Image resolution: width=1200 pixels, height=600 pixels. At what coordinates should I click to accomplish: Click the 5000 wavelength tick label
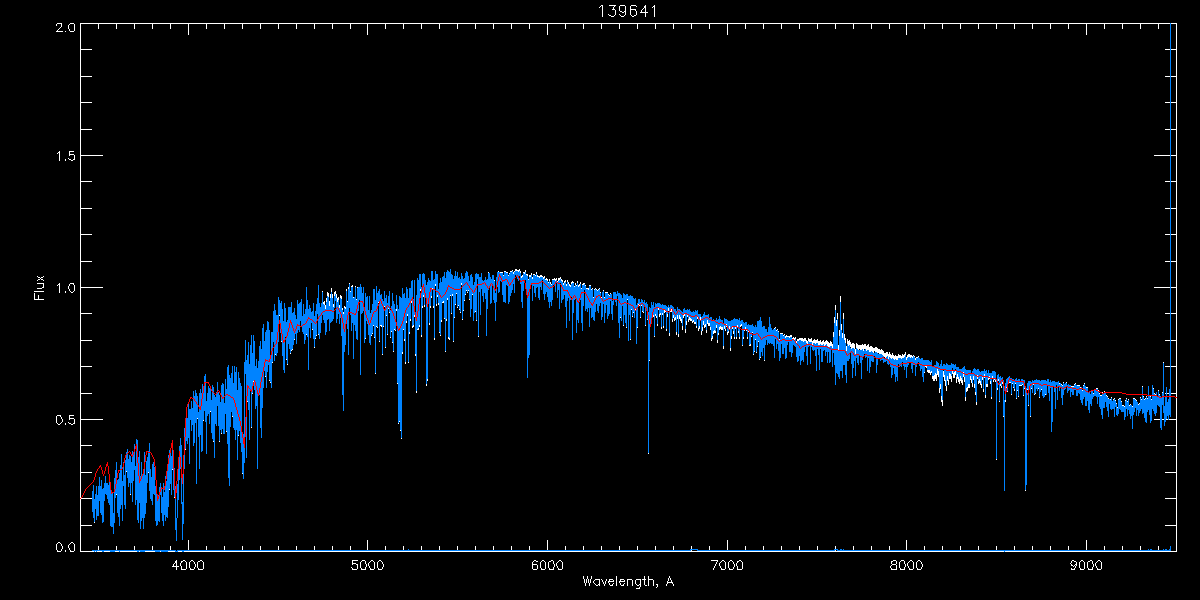tap(367, 564)
